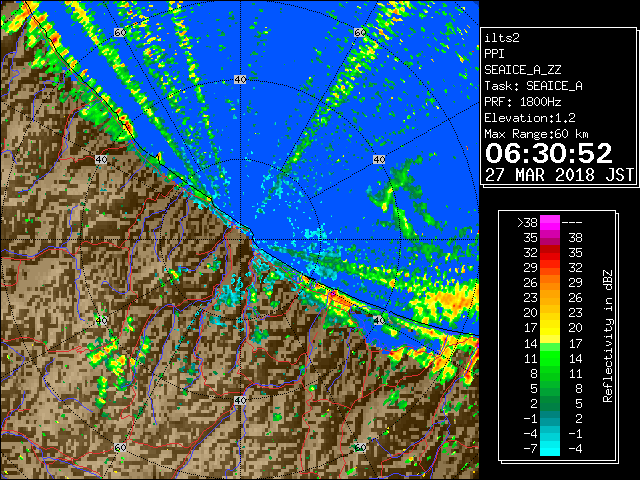
Task: Click the '>38' legend value
Action: pos(527,223)
